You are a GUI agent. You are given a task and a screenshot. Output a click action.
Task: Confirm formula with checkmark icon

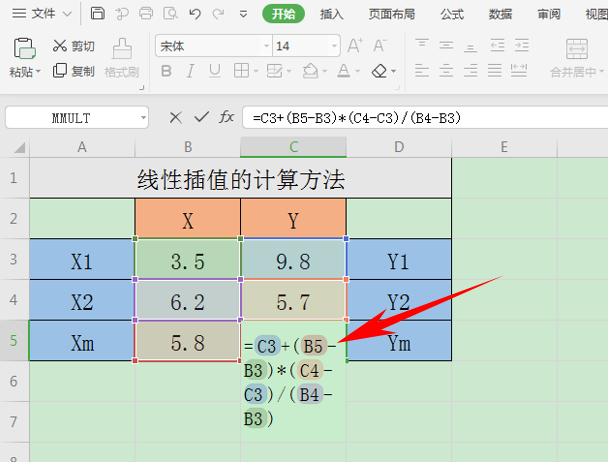(x=201, y=117)
